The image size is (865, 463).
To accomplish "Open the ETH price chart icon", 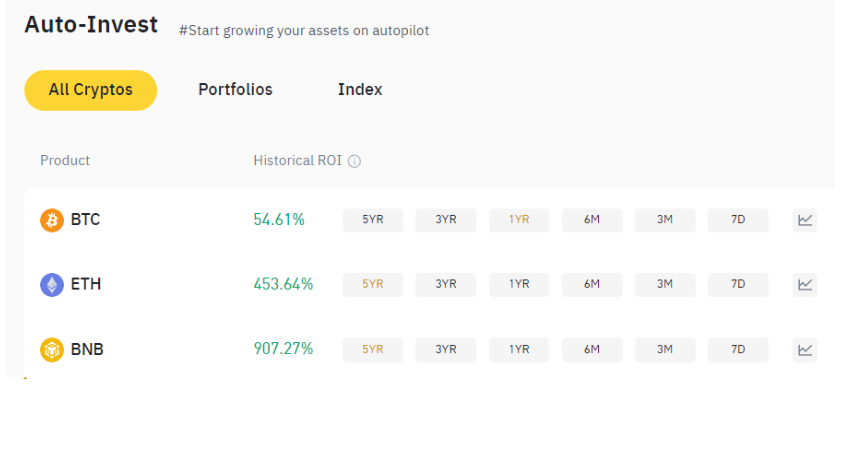I will 805,285.
